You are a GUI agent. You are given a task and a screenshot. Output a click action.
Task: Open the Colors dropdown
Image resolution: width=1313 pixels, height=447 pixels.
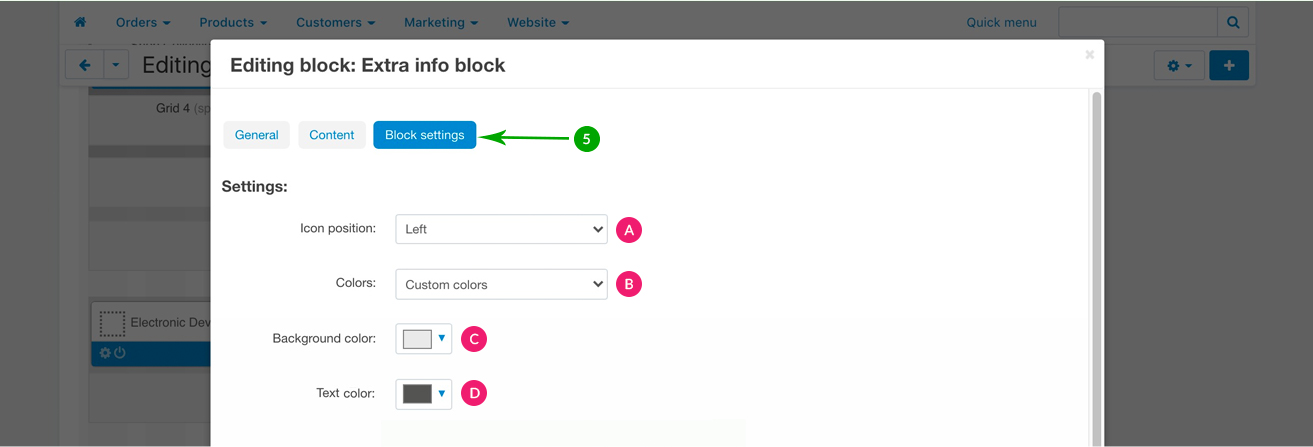[501, 284]
